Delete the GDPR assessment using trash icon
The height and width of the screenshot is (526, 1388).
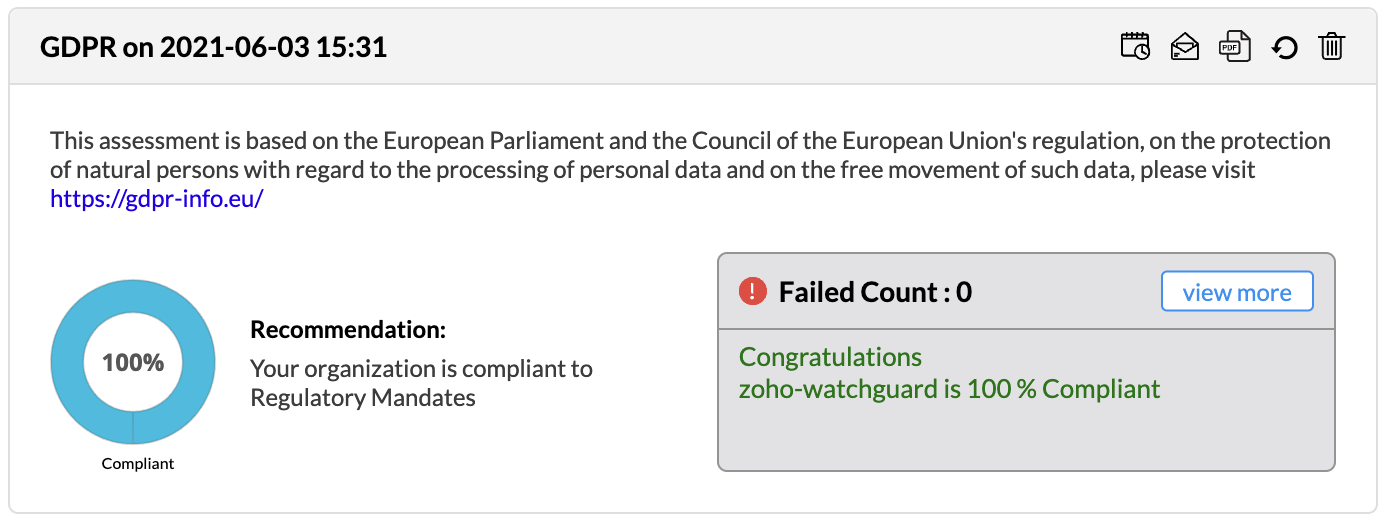click(1331, 47)
